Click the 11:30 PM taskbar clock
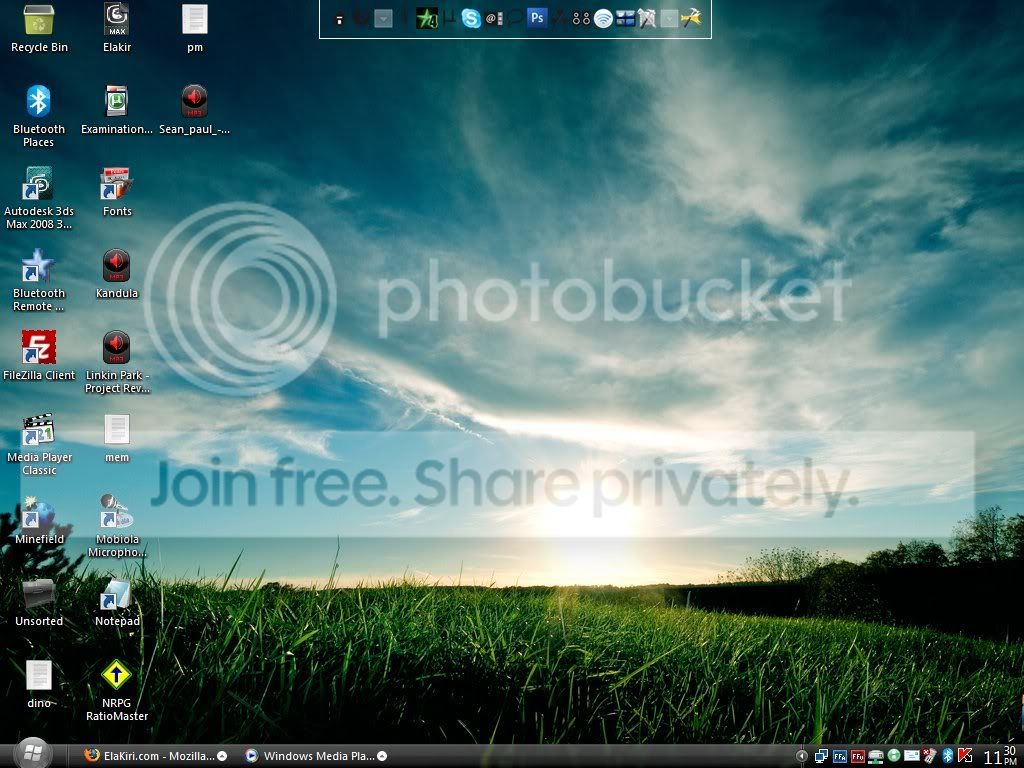The height and width of the screenshot is (768, 1024). tap(1000, 756)
